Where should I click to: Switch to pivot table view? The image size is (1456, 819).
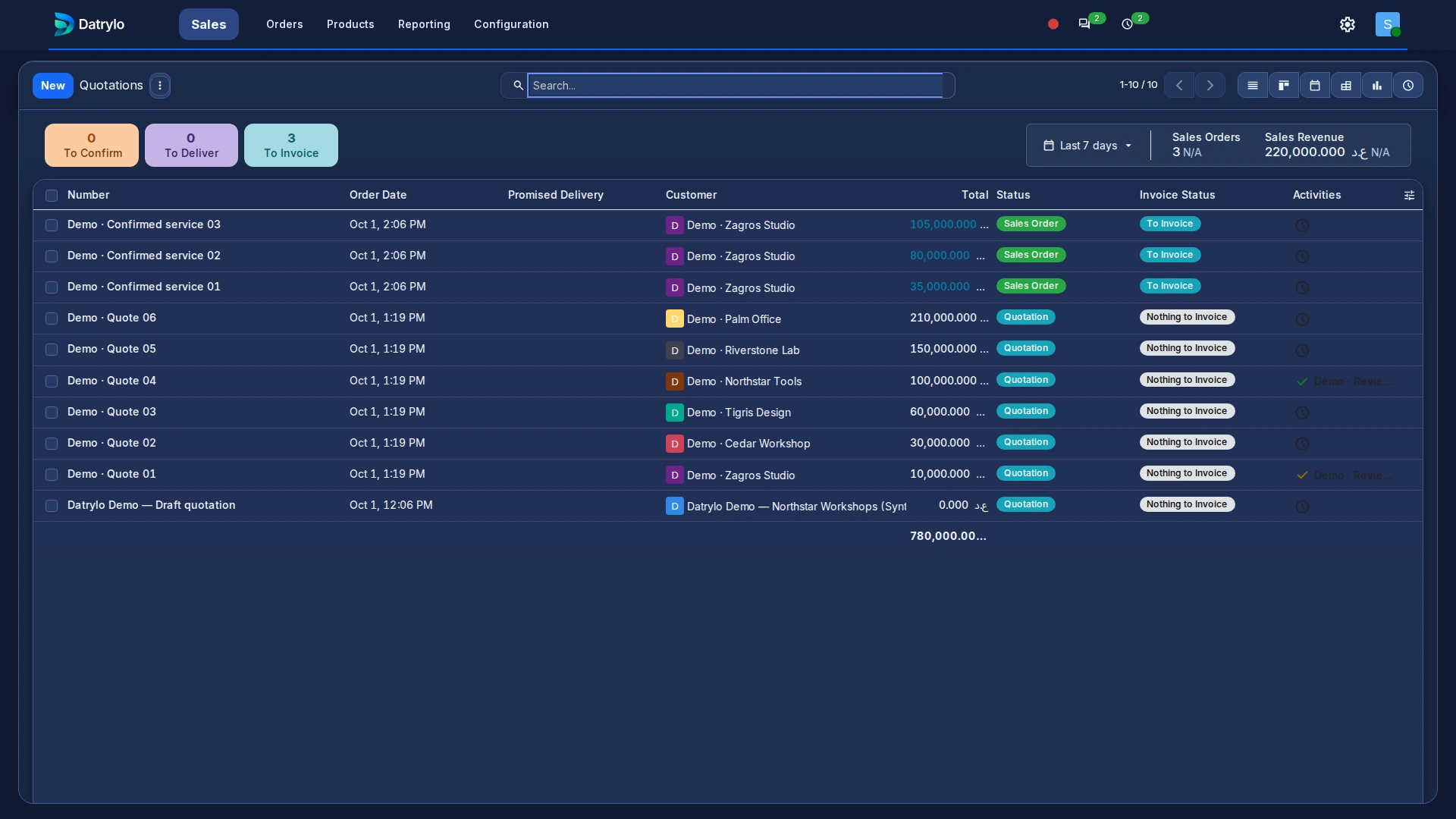1346,86
